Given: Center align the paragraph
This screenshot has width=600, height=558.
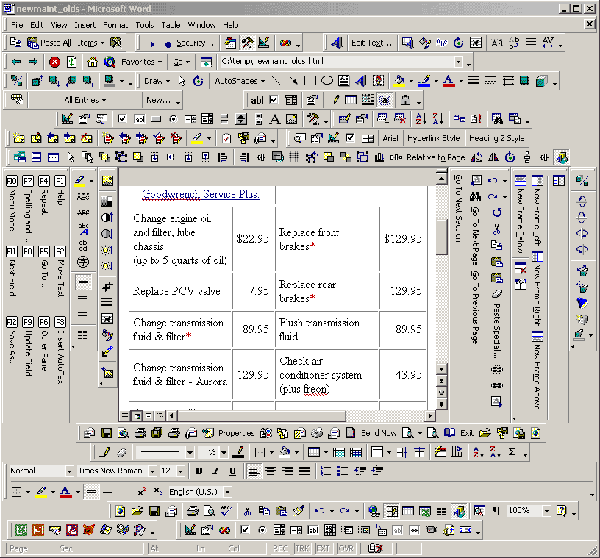Looking at the screenshot, I should click(x=271, y=471).
